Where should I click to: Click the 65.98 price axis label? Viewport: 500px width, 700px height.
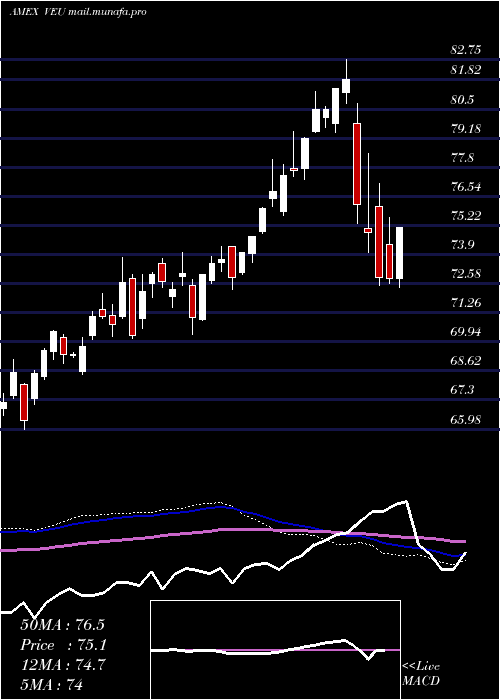click(466, 419)
